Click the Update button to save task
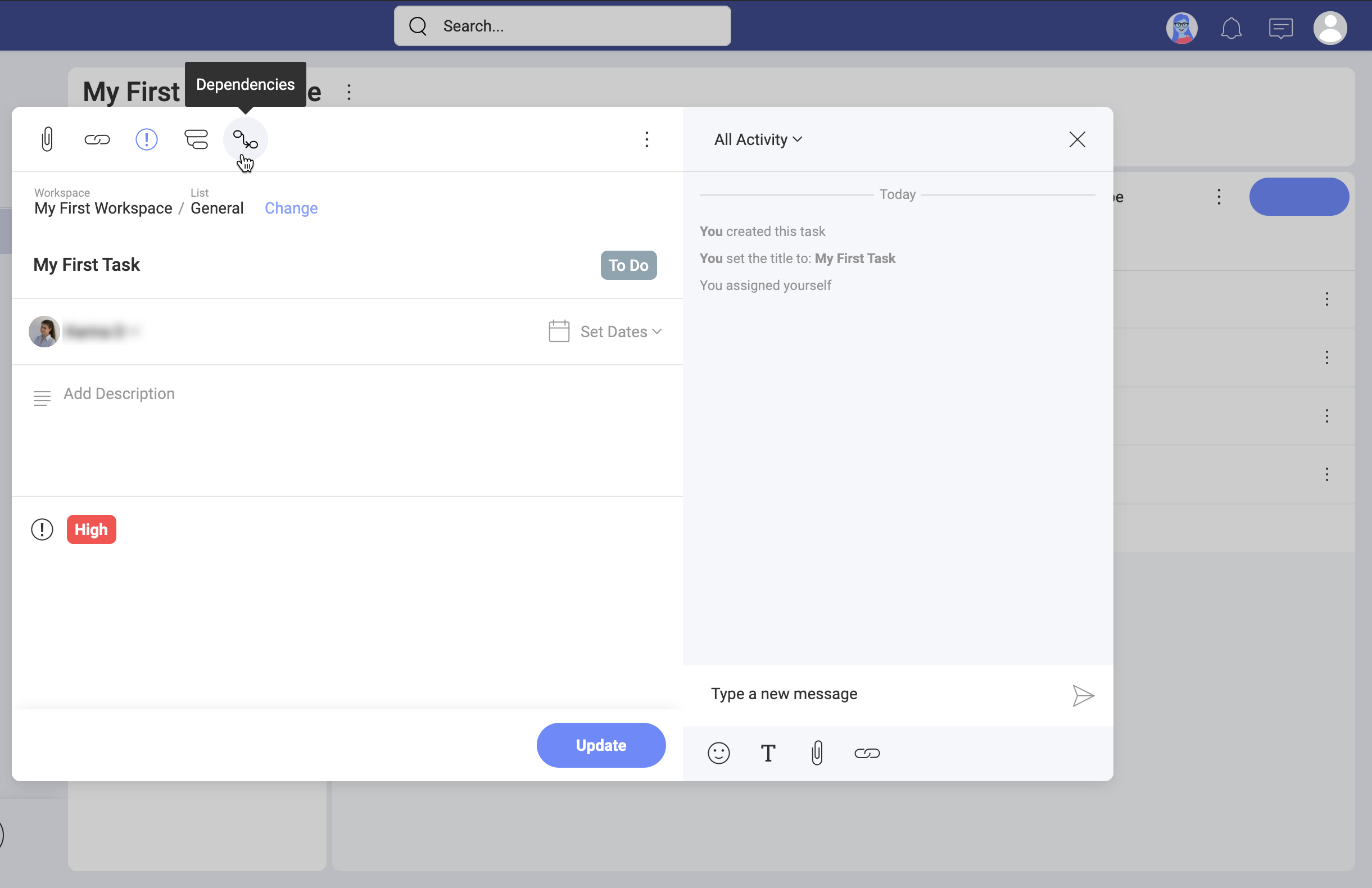Screen dimensions: 1372x888 click(601, 745)
